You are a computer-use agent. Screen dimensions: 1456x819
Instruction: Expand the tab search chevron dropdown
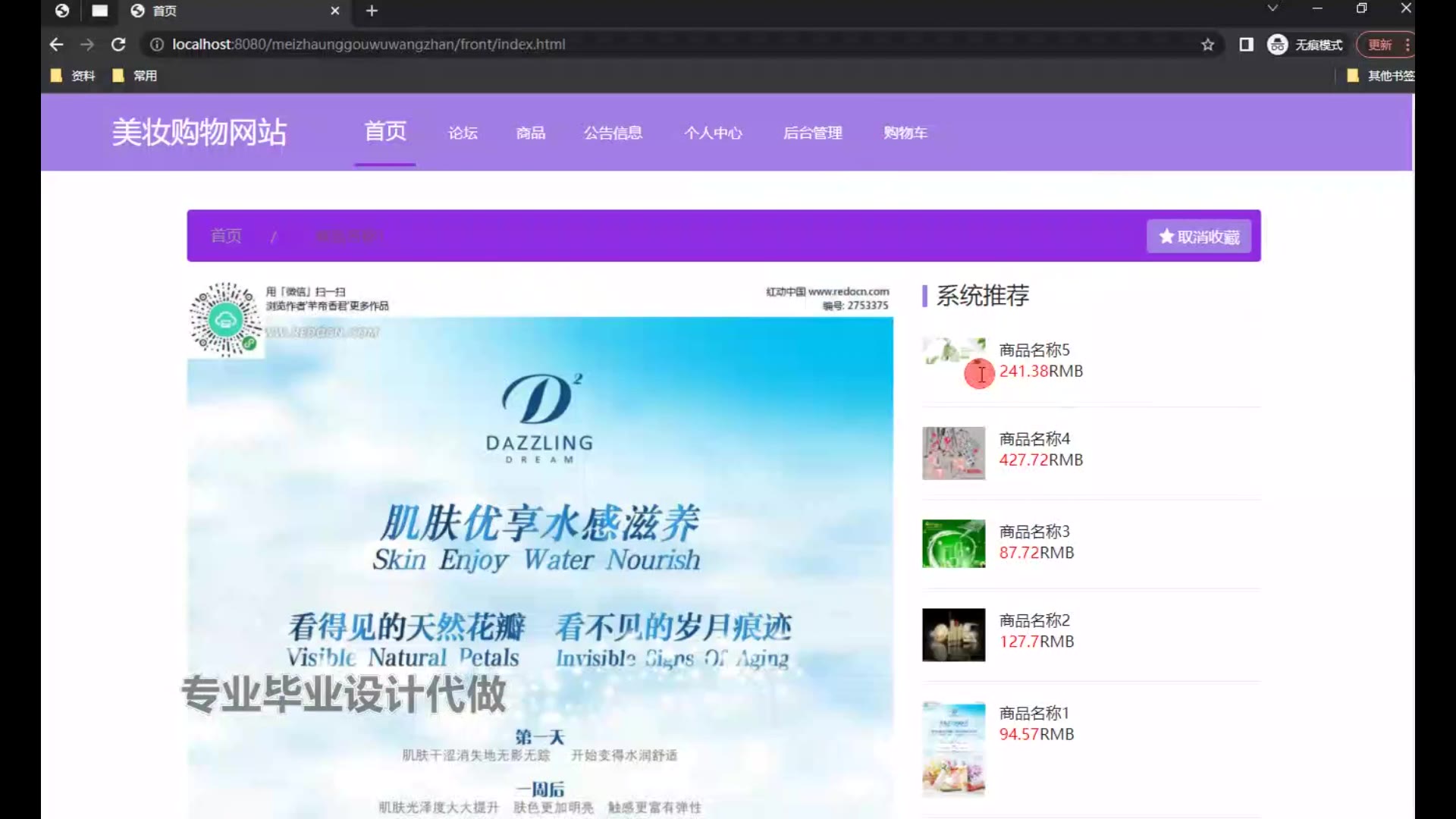pos(1272,8)
